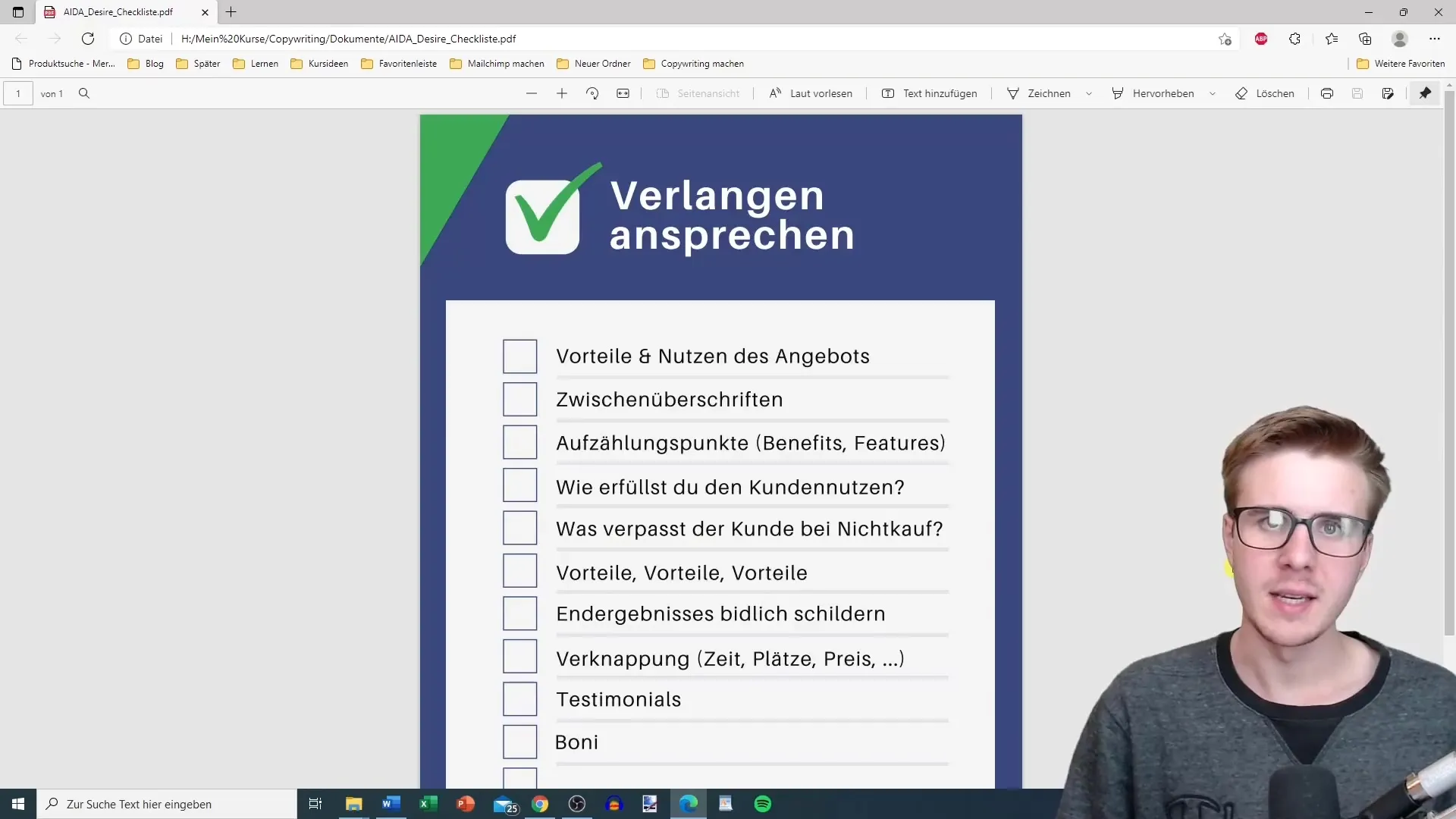Open the Produktsuche bookmark
Image resolution: width=1456 pixels, height=819 pixels.
point(64,64)
